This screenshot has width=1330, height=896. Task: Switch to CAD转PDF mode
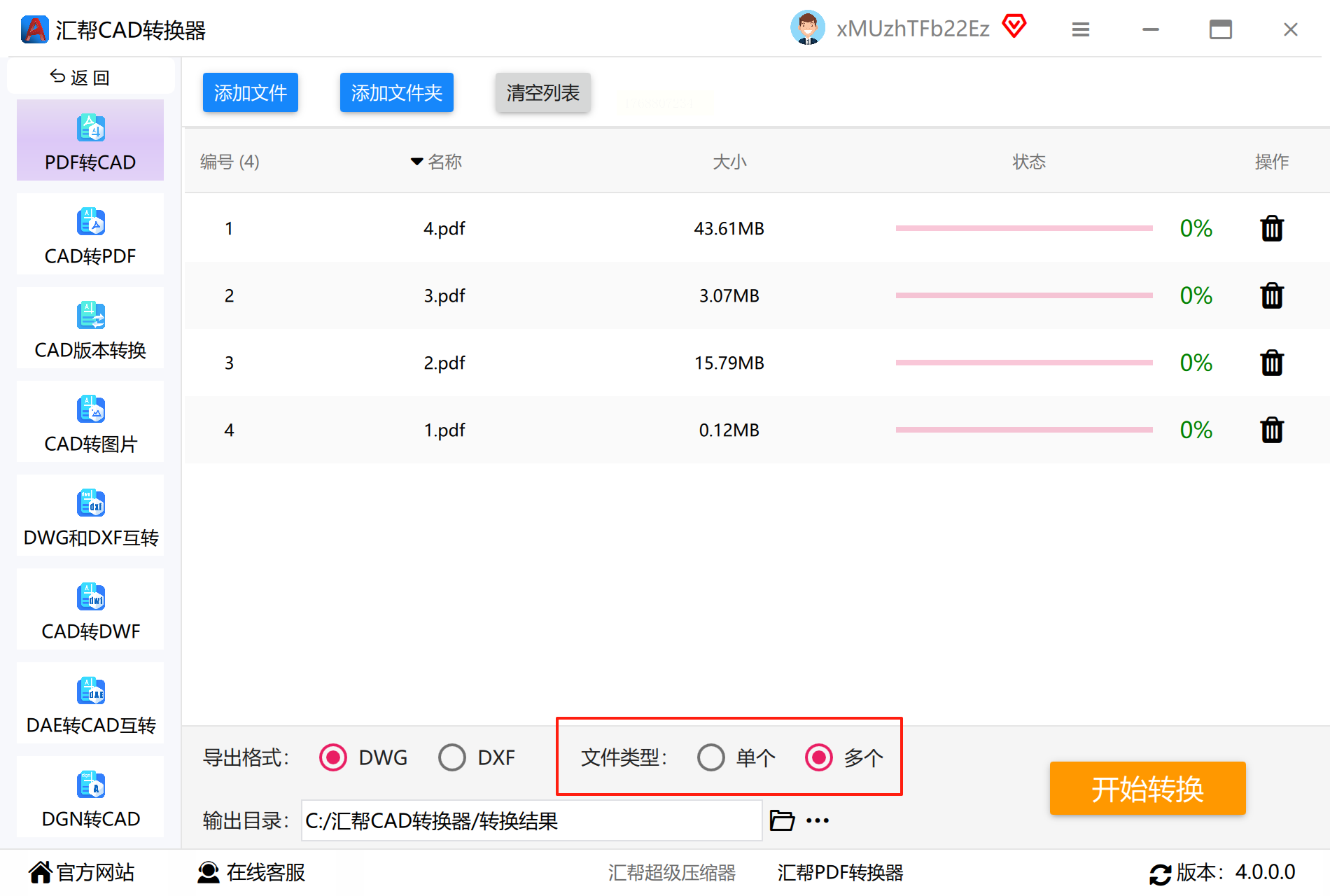coord(90,234)
